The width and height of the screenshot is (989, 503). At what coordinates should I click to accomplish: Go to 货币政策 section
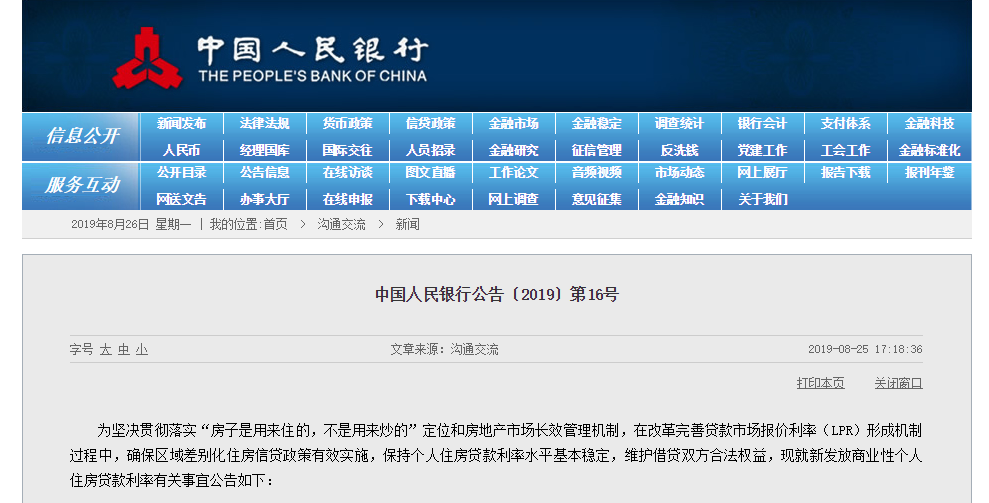coord(348,124)
